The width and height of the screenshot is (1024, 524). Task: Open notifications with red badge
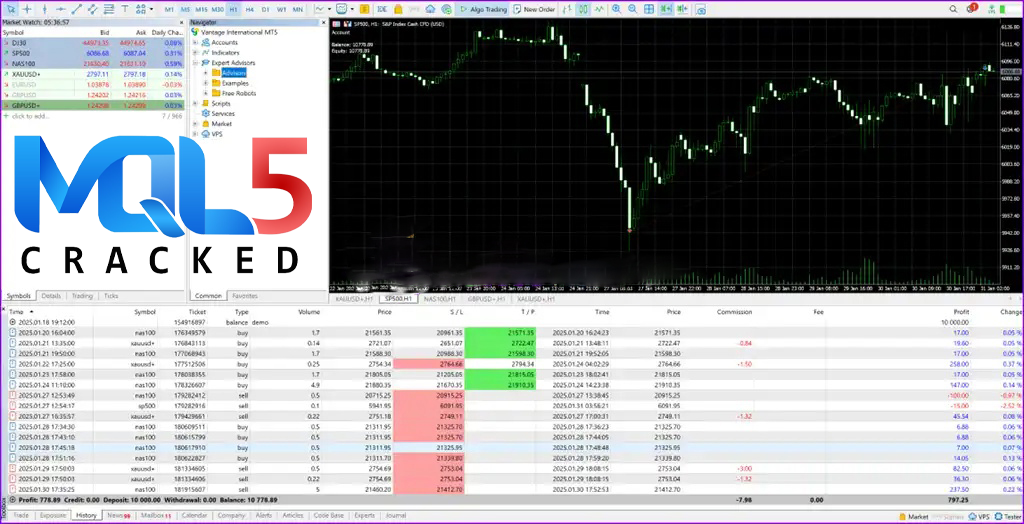click(x=972, y=8)
